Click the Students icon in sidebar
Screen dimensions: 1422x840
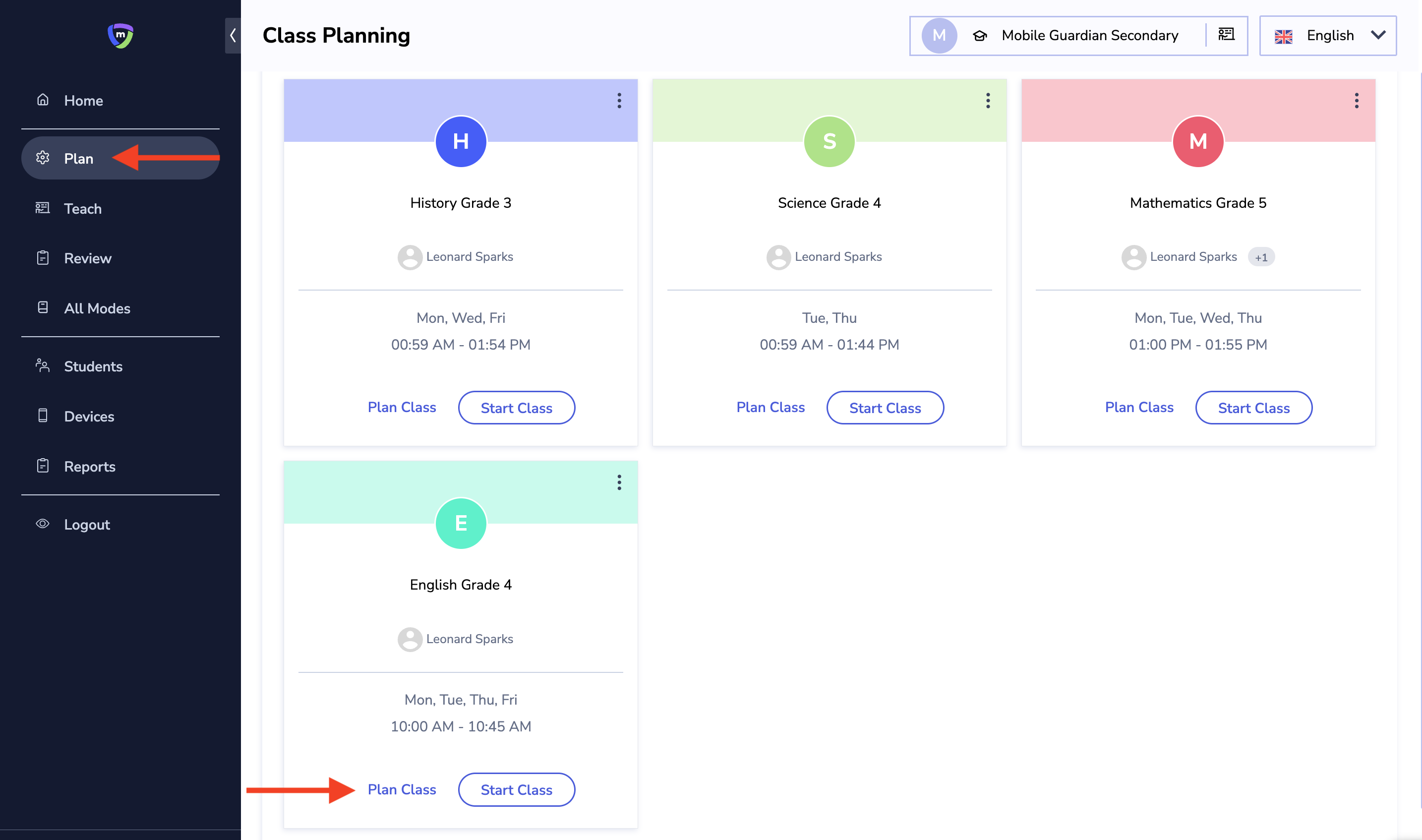(x=43, y=365)
